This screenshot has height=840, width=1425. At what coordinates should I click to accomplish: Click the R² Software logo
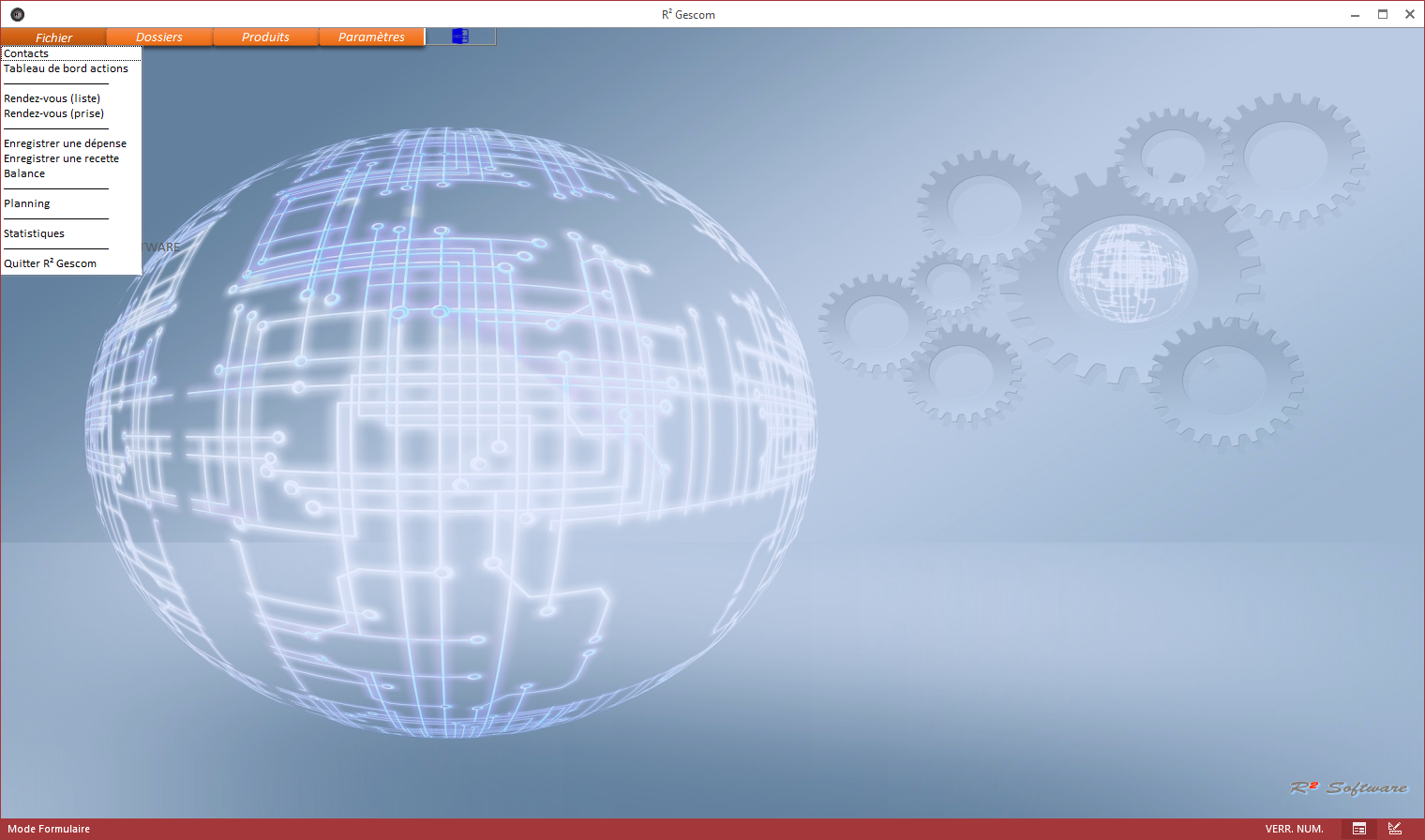pyautogui.click(x=1348, y=787)
